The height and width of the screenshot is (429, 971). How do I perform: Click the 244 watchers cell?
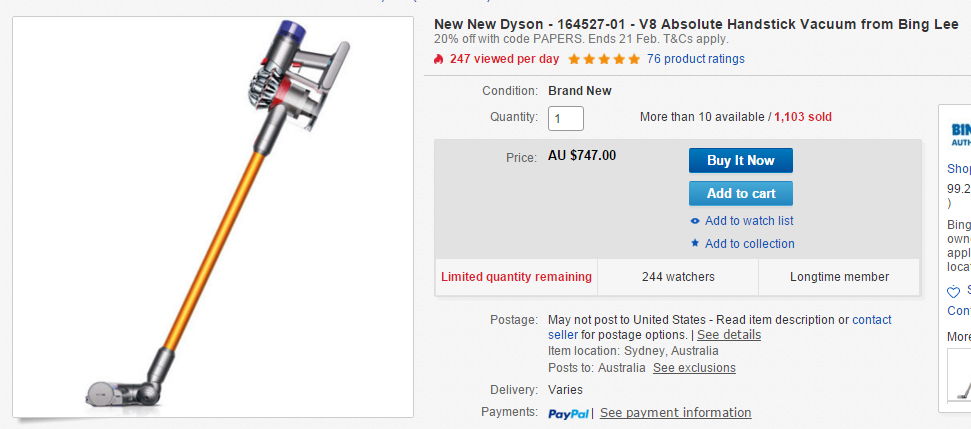tap(678, 277)
